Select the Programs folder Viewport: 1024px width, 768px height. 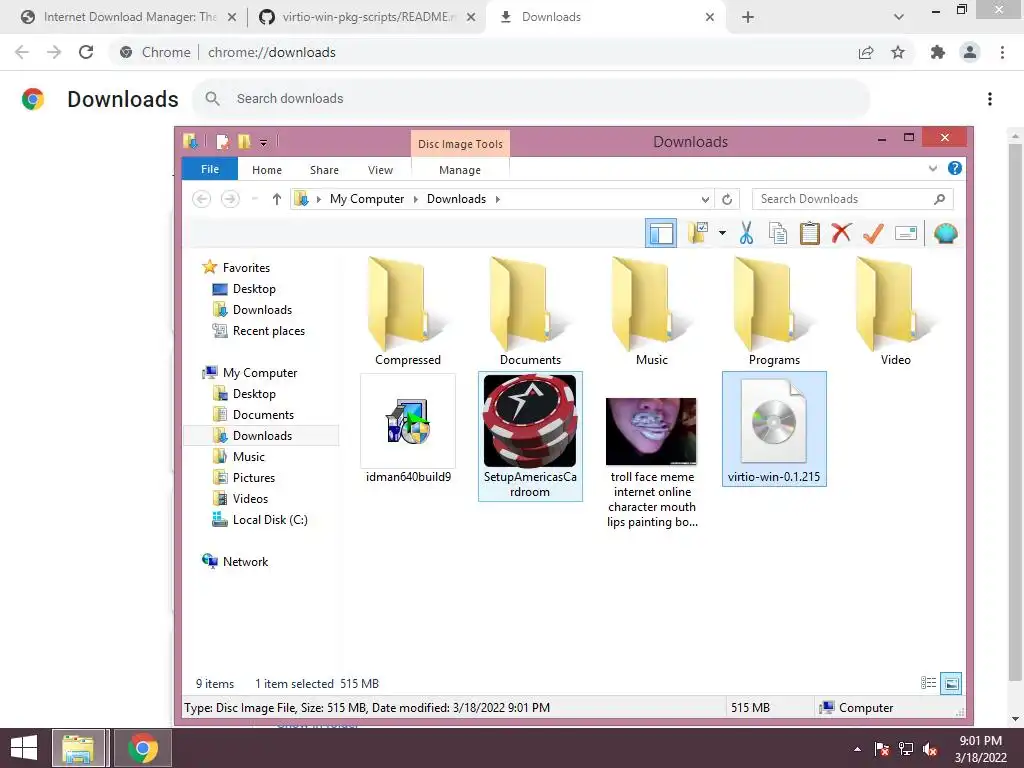click(x=774, y=312)
